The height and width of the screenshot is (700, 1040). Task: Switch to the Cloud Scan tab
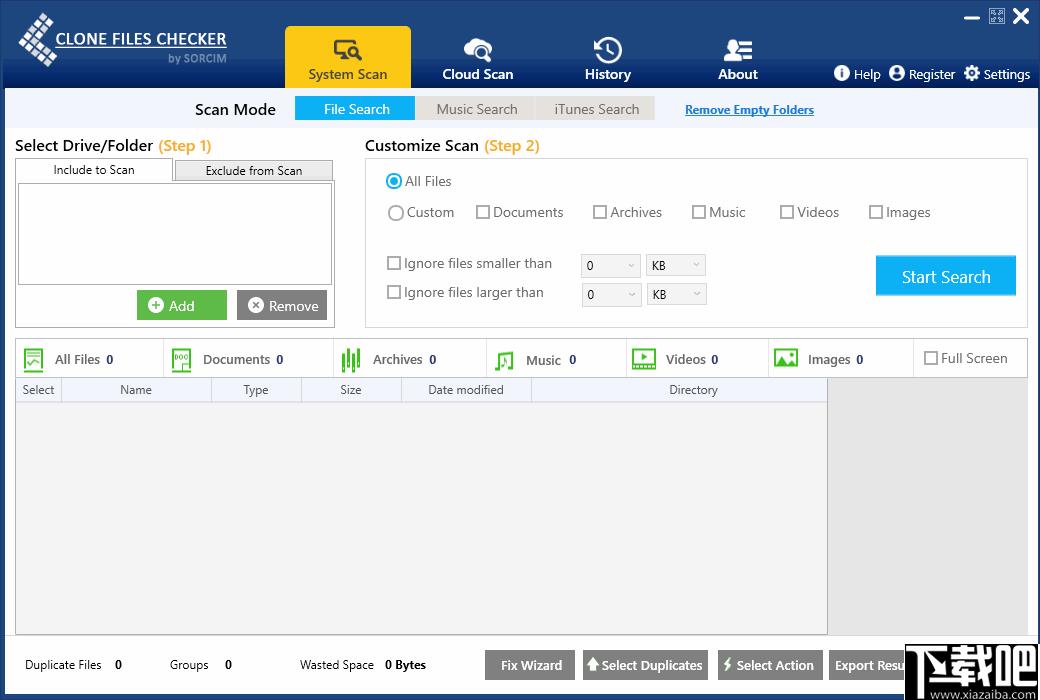[x=478, y=58]
